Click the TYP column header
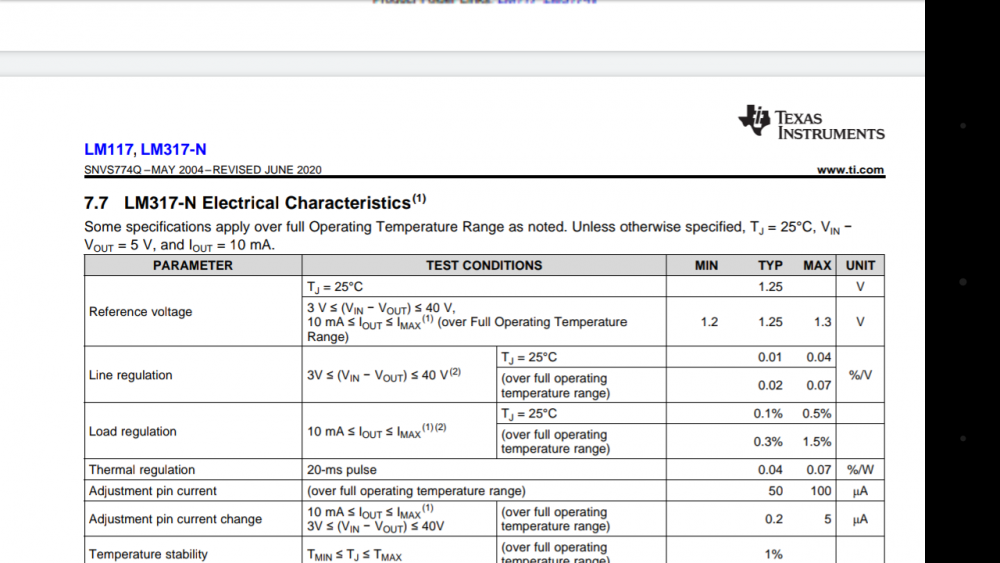Screen dimensions: 1000x563 click(770, 265)
